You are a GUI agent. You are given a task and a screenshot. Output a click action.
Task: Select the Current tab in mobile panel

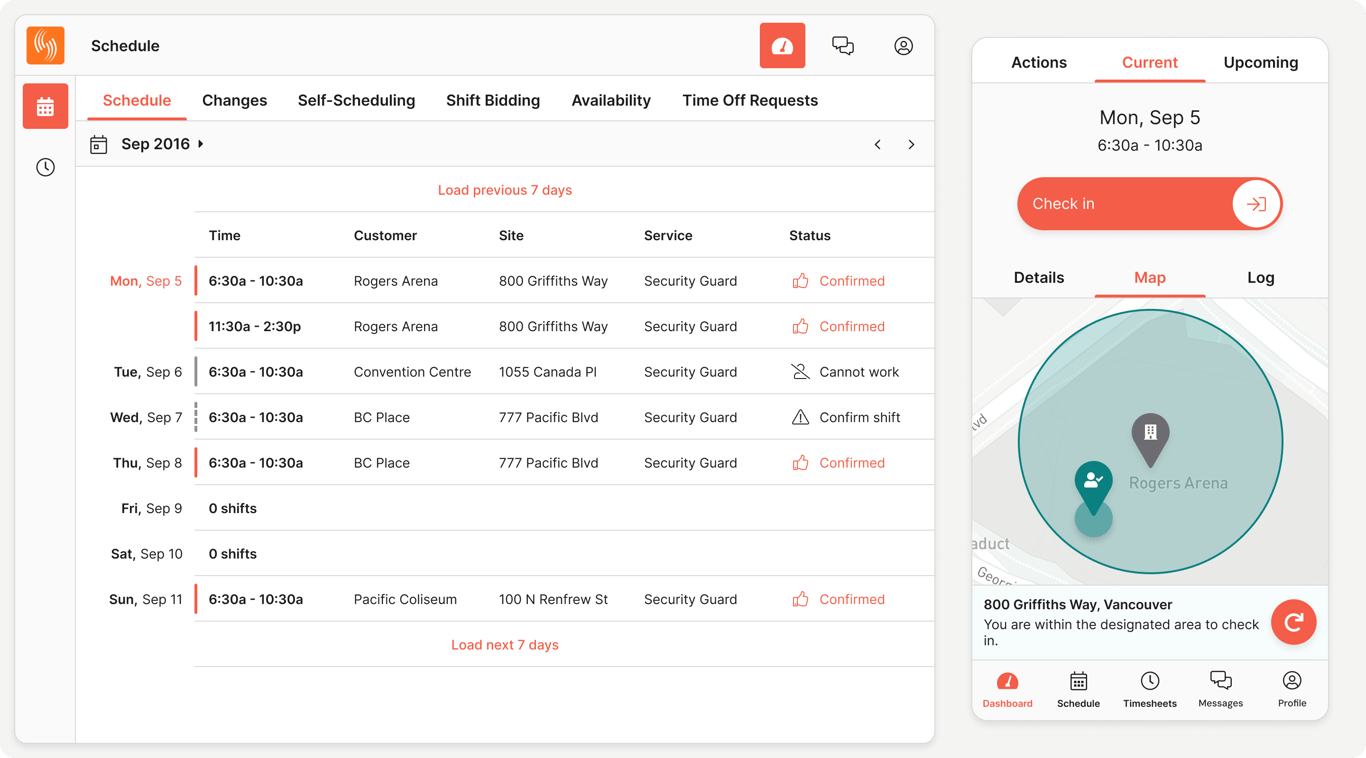1150,62
